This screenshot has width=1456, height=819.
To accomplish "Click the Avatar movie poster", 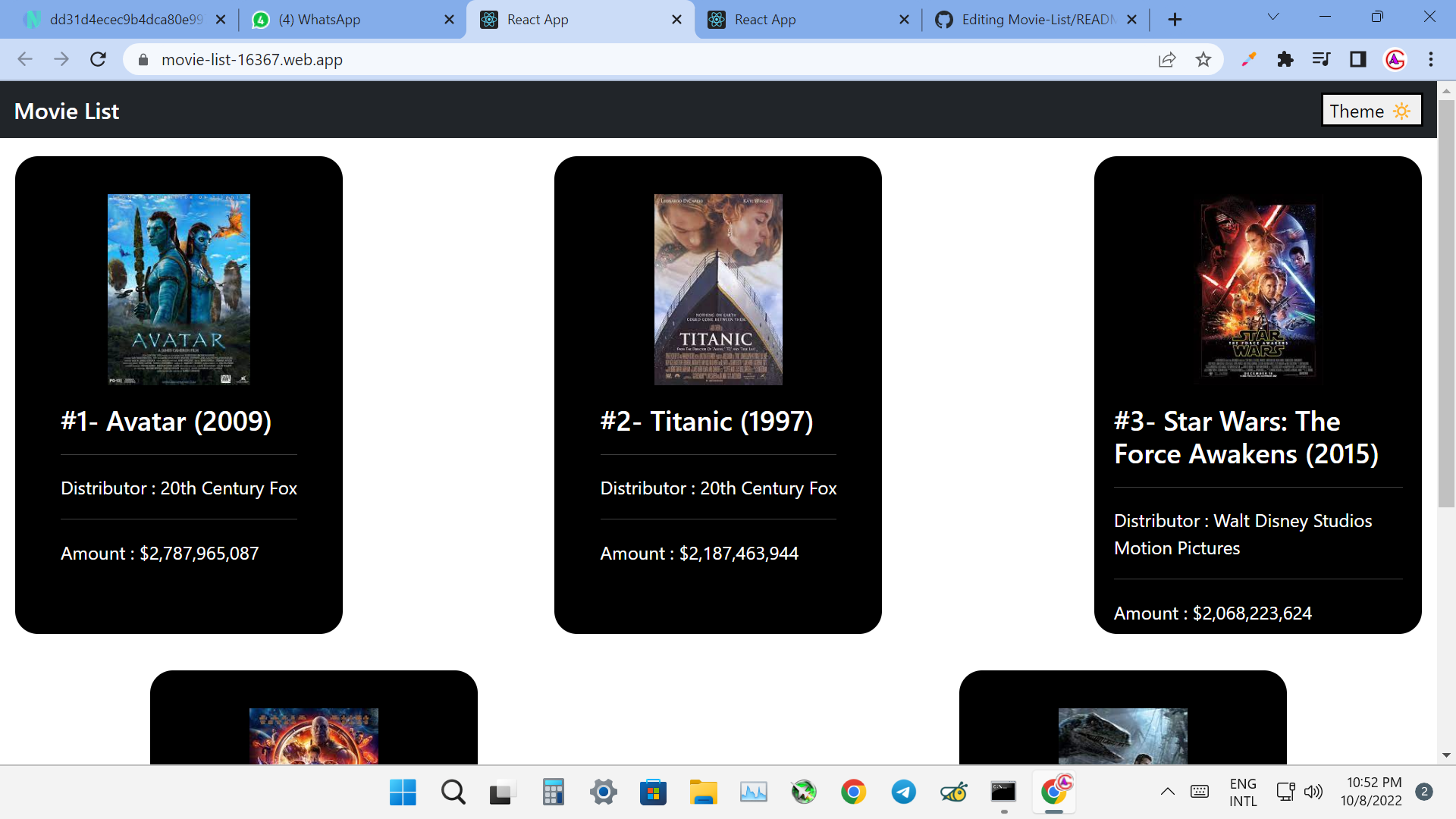I will click(178, 289).
